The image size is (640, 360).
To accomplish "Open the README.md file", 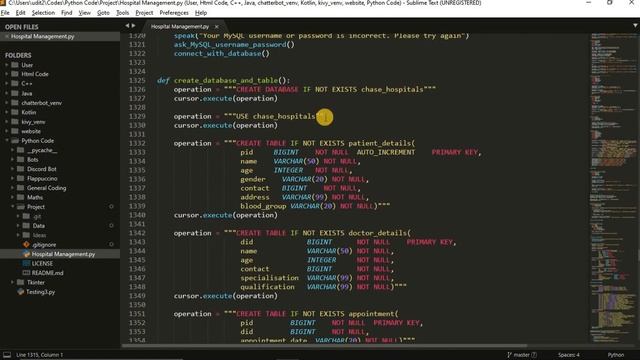I will click(x=47, y=273).
